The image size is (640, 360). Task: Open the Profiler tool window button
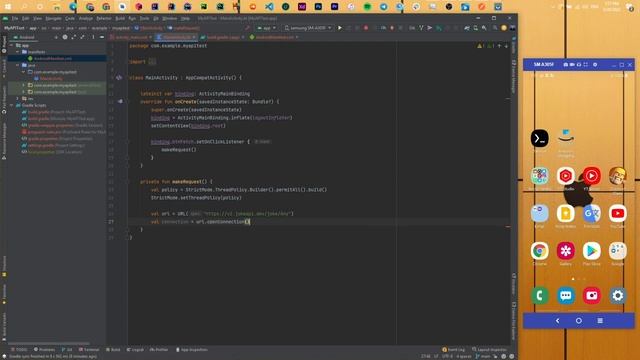pyautogui.click(x=159, y=350)
